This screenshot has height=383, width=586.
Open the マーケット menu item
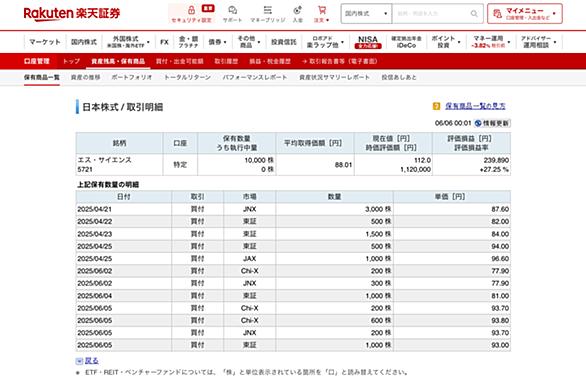[45, 42]
